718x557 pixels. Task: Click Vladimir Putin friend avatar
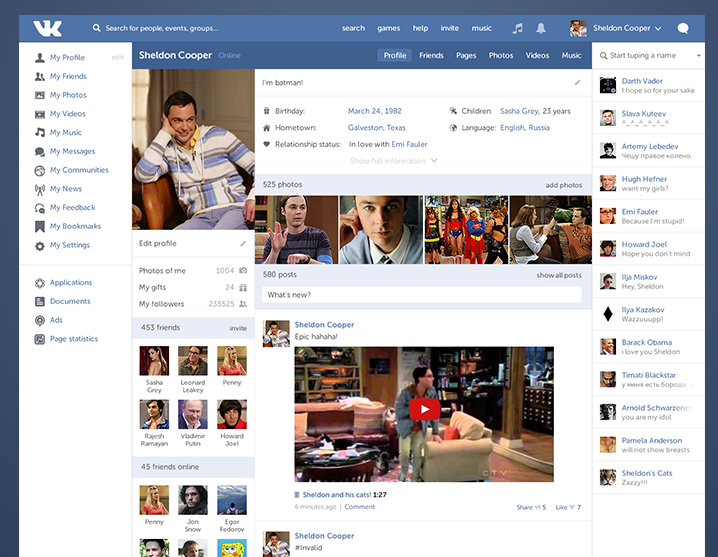[x=193, y=414]
